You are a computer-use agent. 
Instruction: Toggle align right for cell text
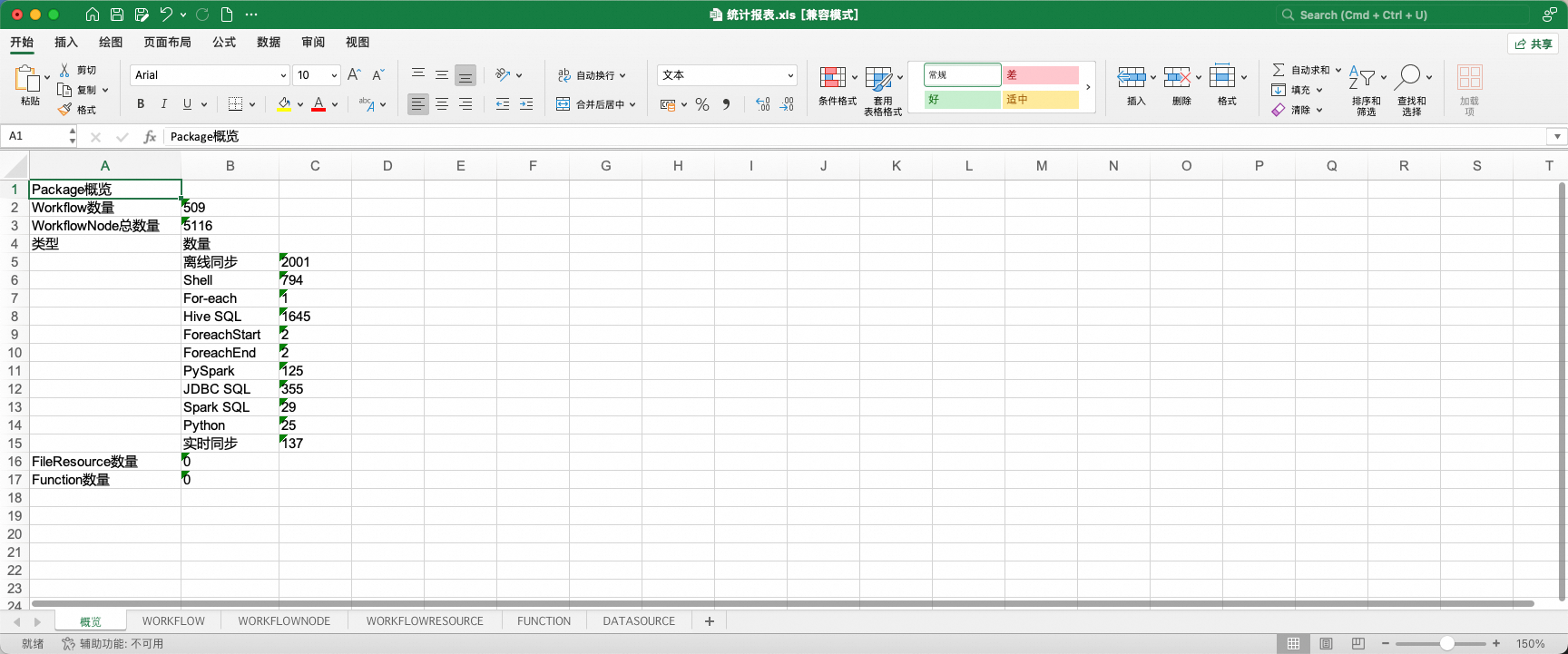[465, 104]
